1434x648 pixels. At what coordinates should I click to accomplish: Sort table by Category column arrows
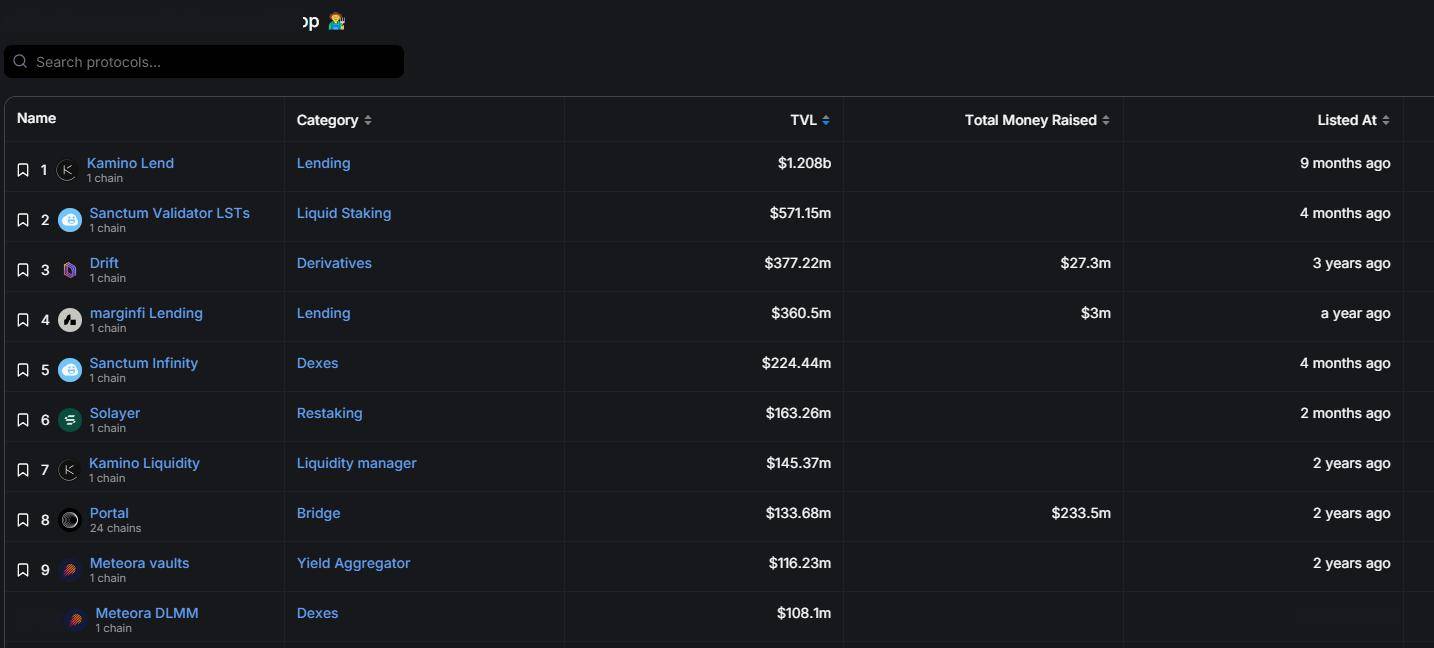tap(368, 120)
